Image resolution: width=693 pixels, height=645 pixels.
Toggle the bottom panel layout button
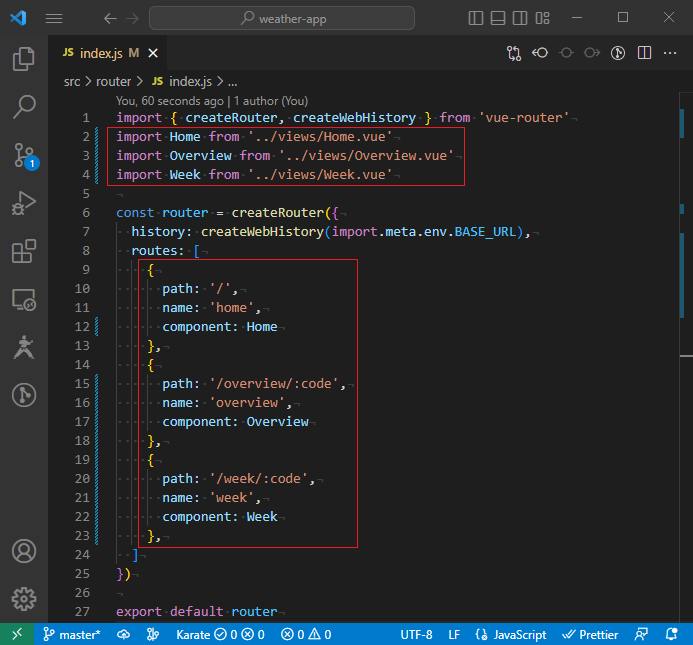point(498,18)
